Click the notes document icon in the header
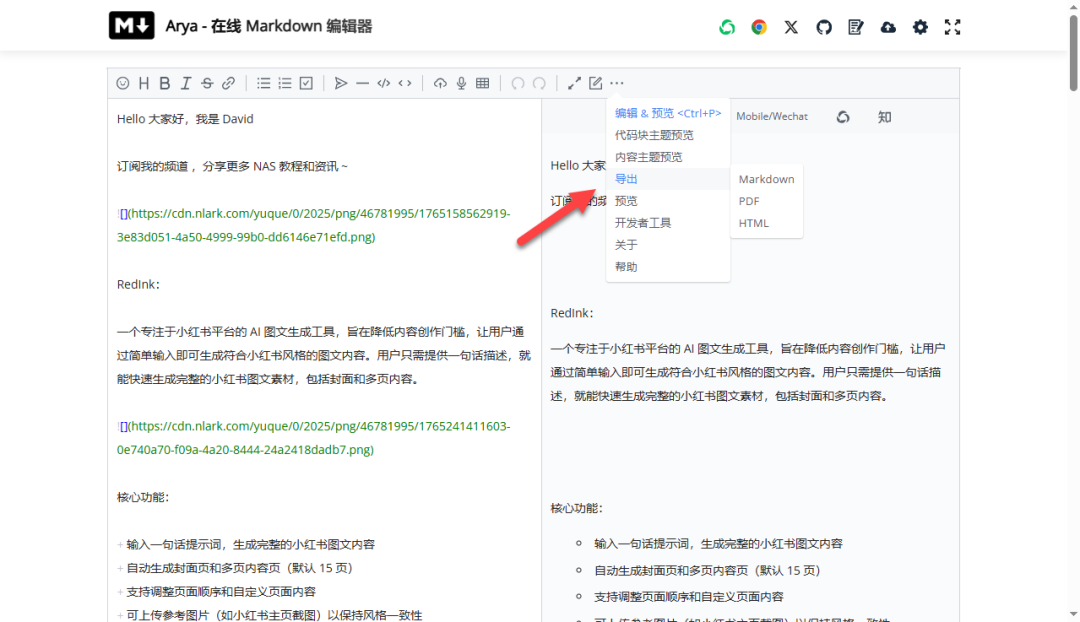This screenshot has height=622, width=1080. point(855,27)
